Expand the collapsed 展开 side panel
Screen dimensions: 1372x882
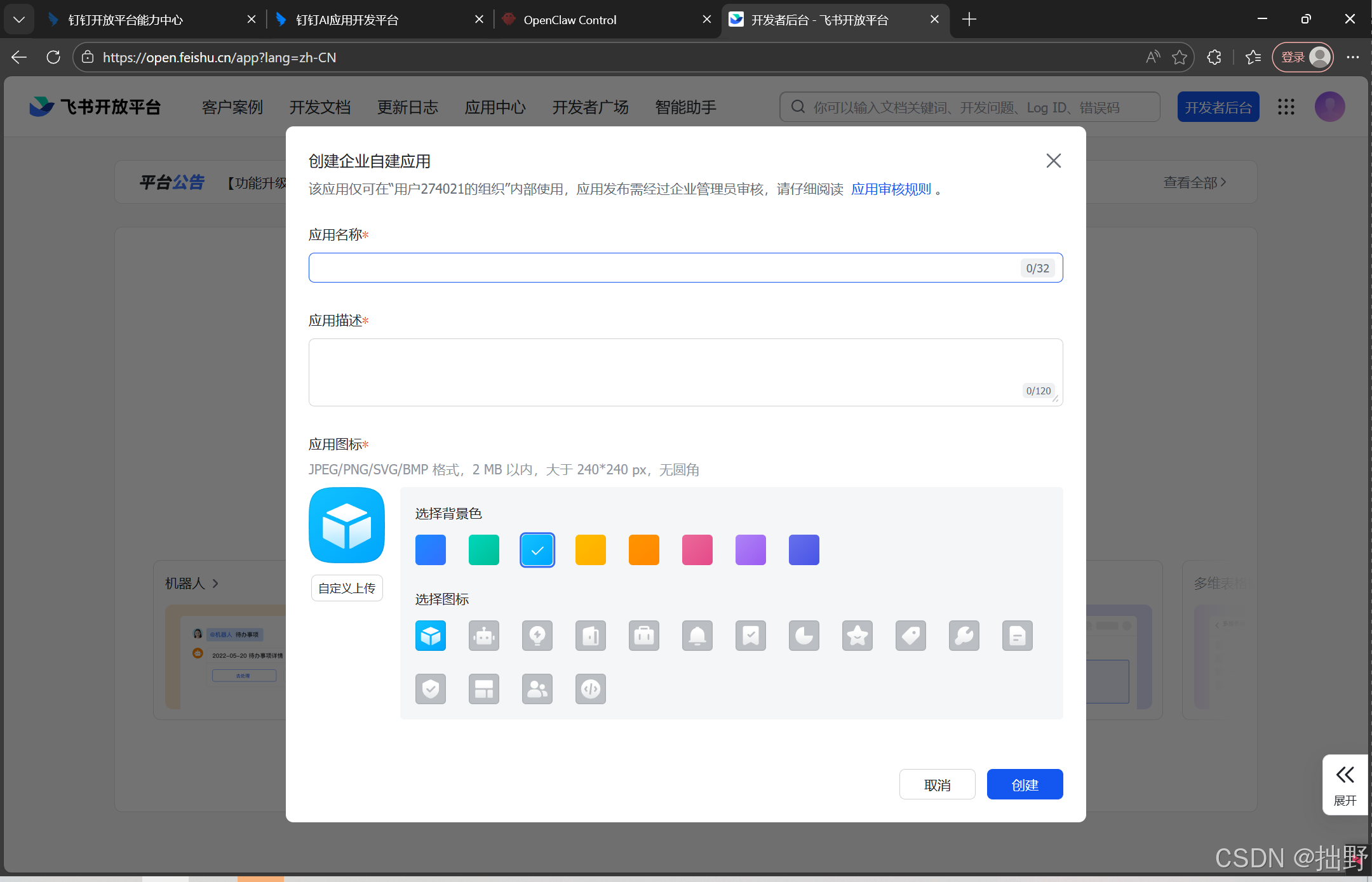click(x=1345, y=784)
